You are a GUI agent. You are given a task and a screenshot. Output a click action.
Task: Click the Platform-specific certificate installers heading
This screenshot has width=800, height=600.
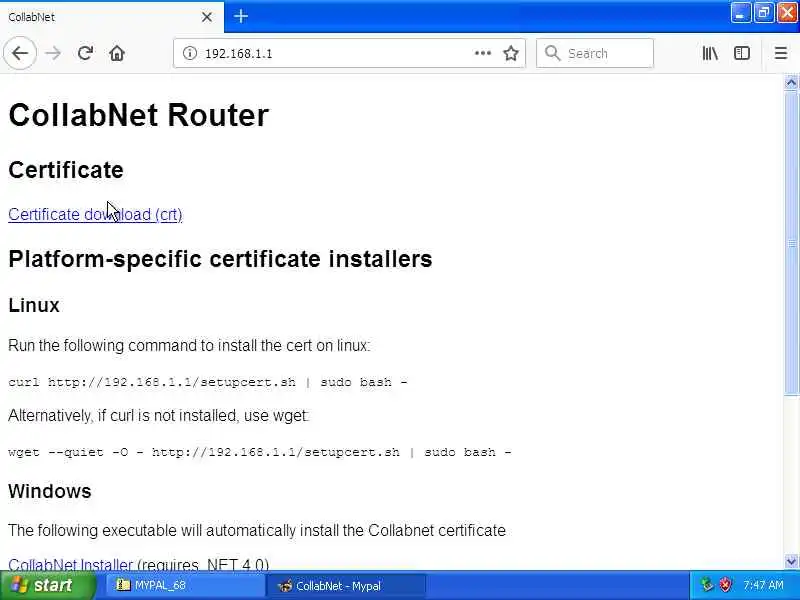(220, 259)
